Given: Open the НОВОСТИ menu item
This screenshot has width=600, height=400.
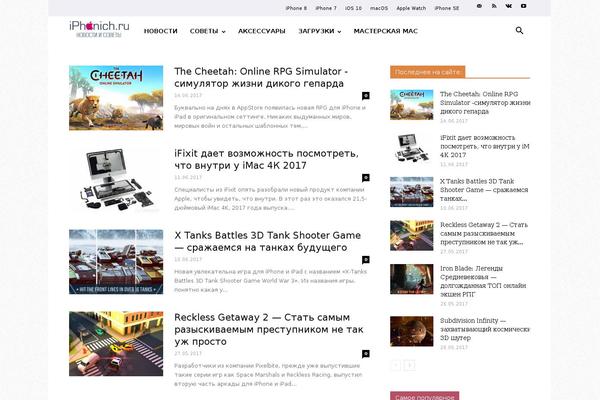Looking at the screenshot, I should (161, 31).
